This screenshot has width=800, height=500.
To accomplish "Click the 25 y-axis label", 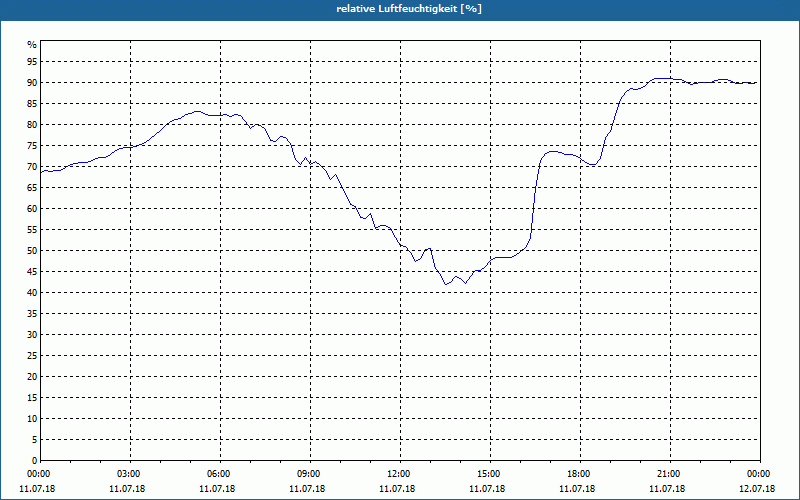I will [32, 356].
